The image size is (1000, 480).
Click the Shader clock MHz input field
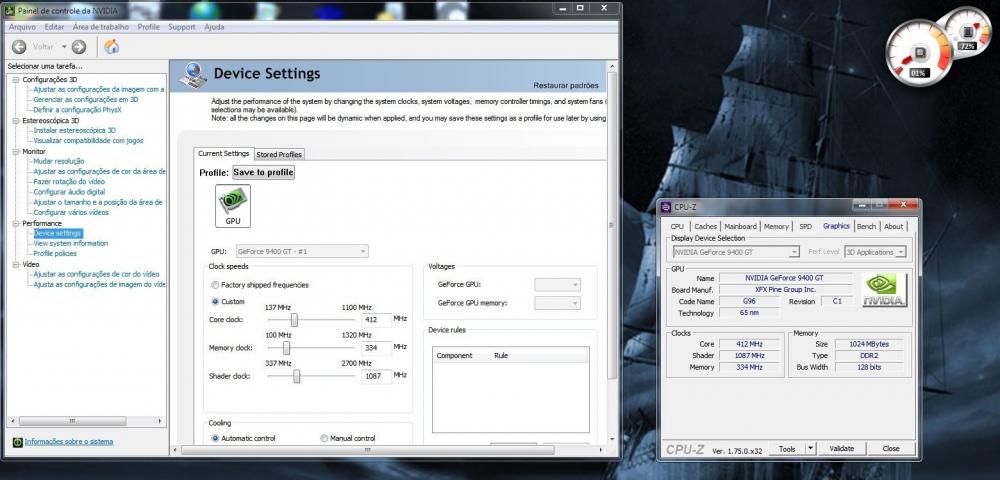pyautogui.click(x=375, y=376)
